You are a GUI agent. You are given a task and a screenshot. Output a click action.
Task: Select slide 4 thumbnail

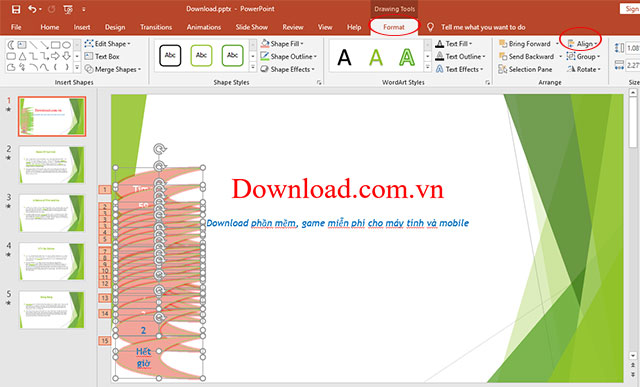point(51,261)
